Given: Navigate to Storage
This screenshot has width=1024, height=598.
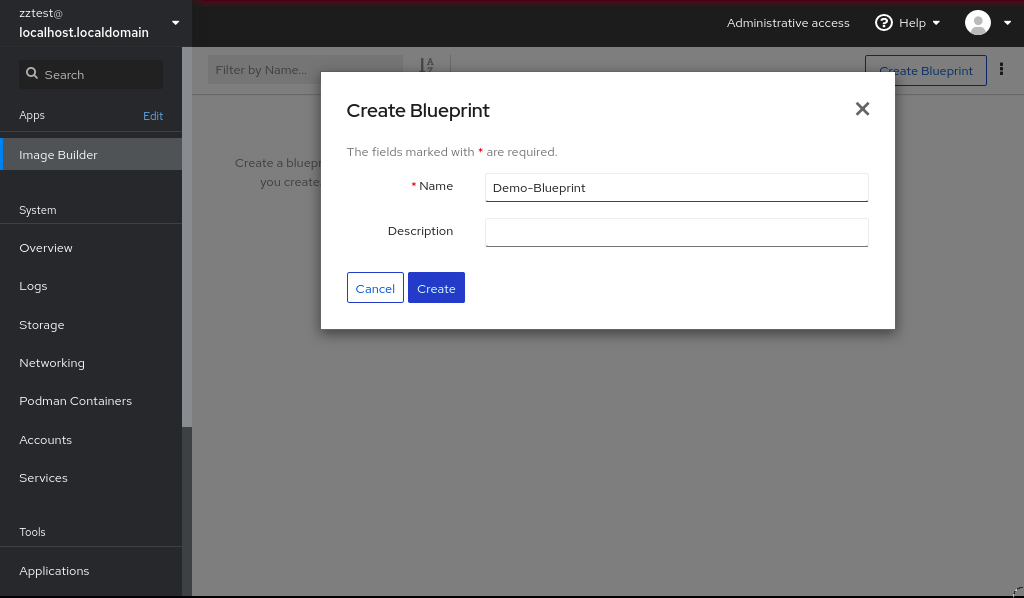Looking at the screenshot, I should point(42,325).
